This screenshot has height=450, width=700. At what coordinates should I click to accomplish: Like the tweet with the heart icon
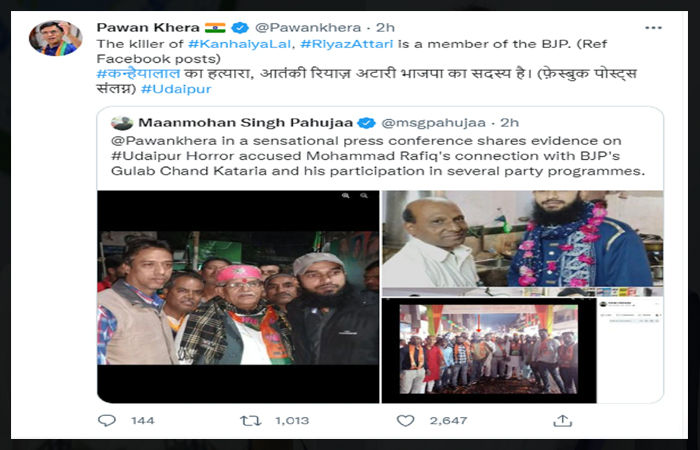pyautogui.click(x=405, y=421)
